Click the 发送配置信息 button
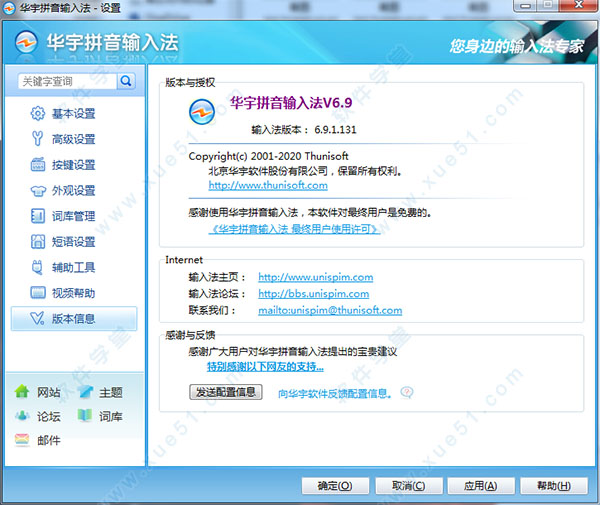 (226, 392)
